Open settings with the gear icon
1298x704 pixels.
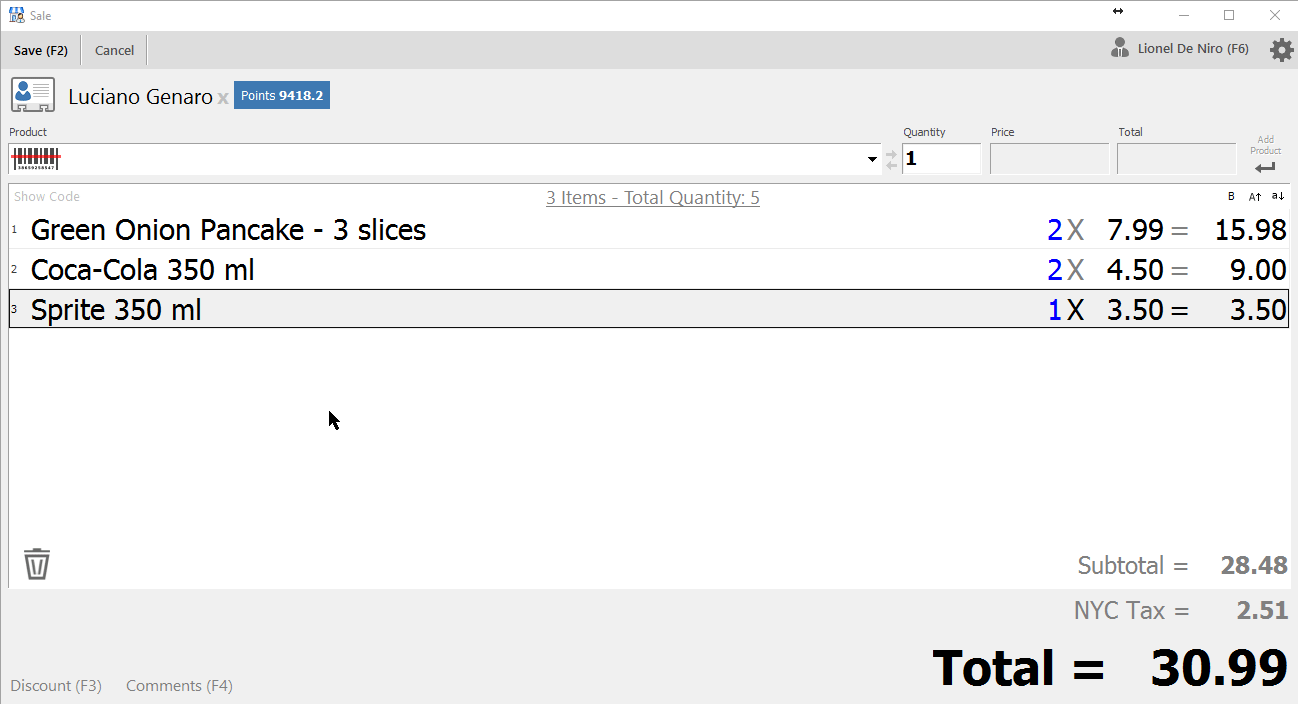point(1281,49)
